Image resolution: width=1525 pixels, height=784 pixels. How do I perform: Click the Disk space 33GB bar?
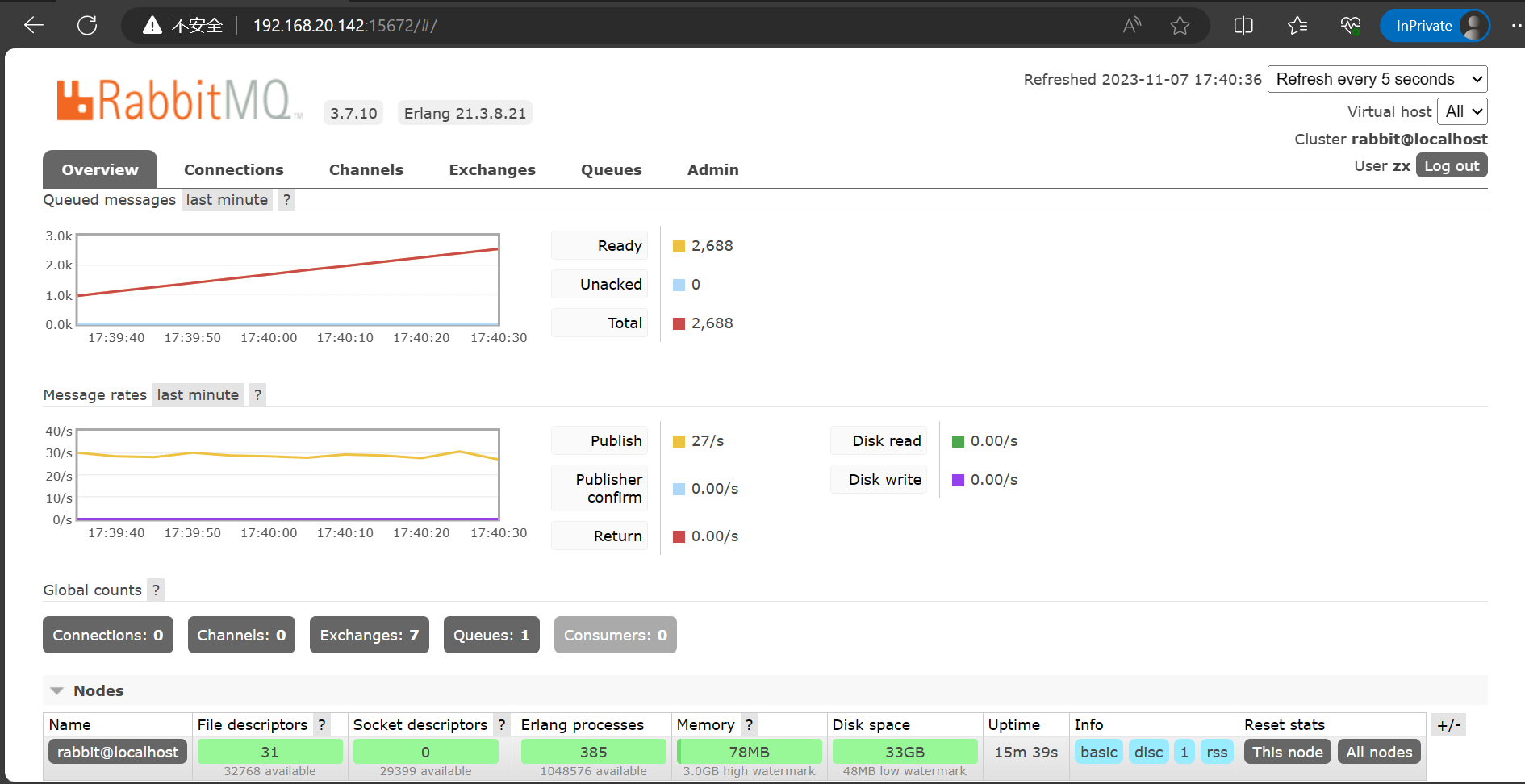click(x=905, y=752)
